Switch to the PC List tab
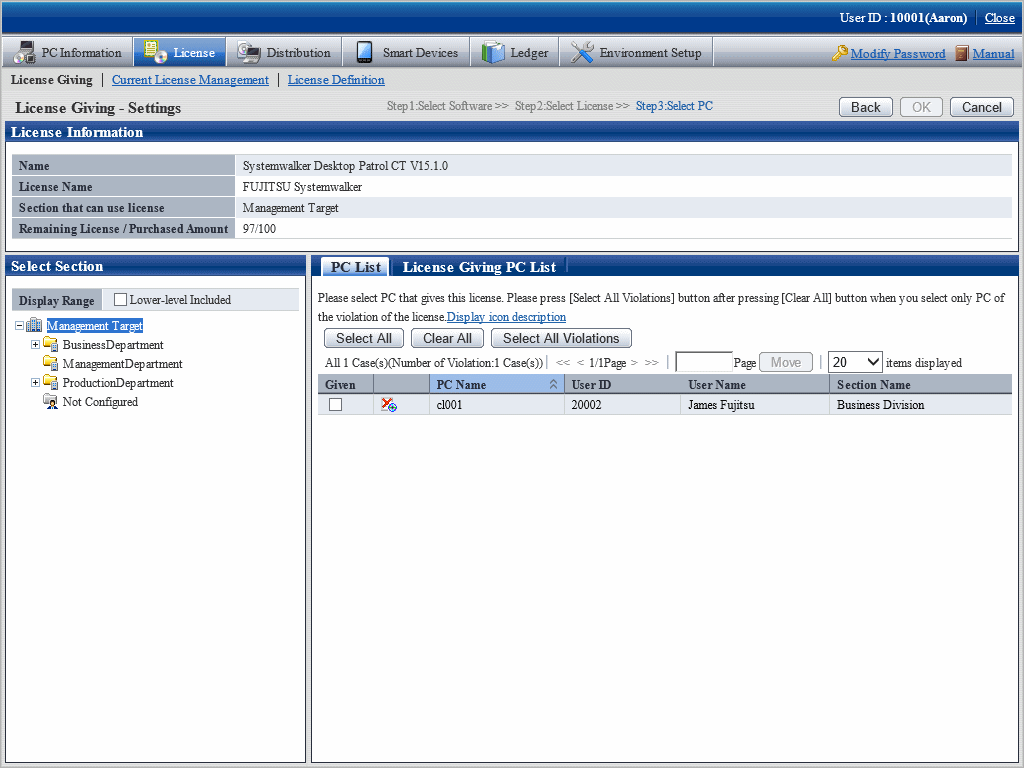The image size is (1024, 768). pos(355,266)
